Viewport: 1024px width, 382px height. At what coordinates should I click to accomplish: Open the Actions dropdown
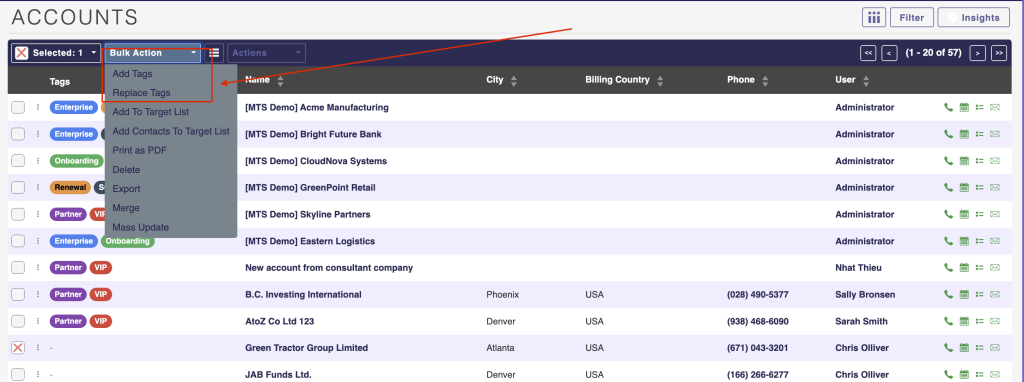tap(266, 53)
